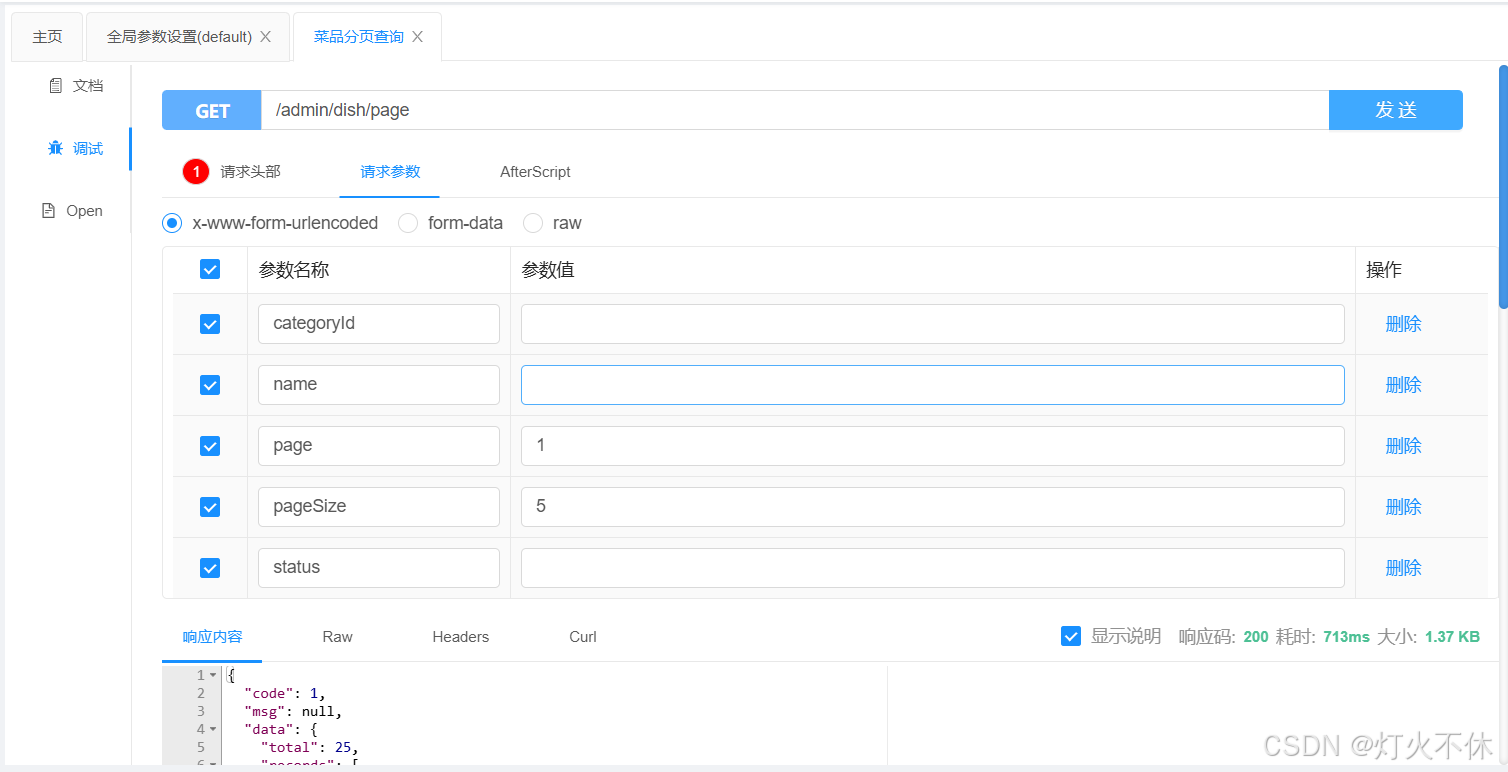
Task: Delete the pageSize row via 删除
Action: [x=1403, y=507]
